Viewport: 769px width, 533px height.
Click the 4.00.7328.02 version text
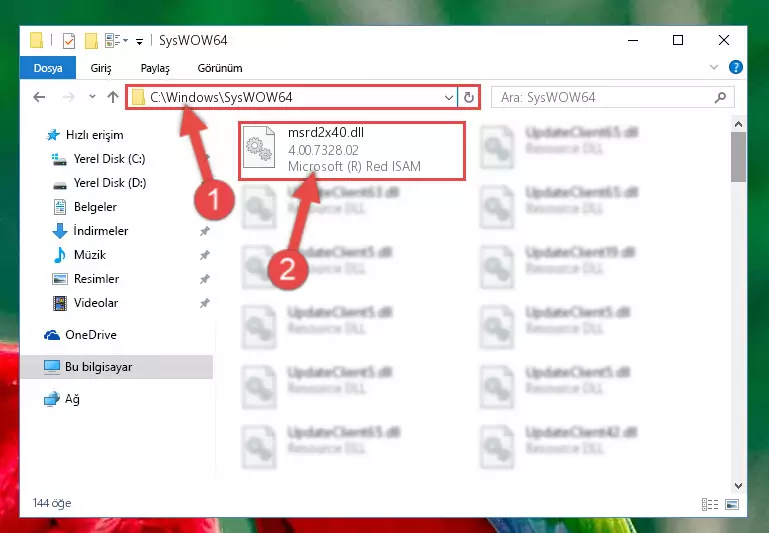[323, 150]
